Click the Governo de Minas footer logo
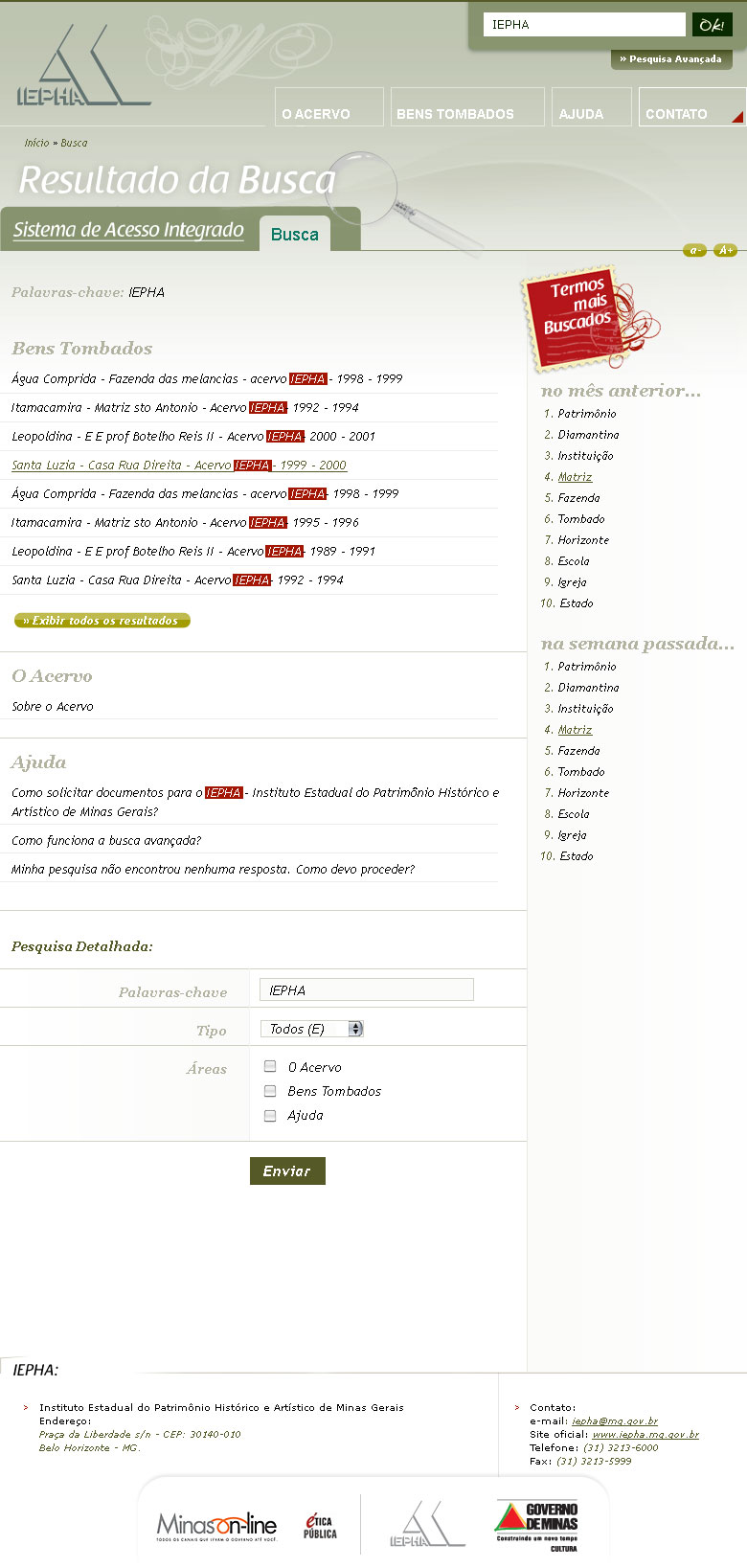747x1568 pixels. click(536, 1525)
